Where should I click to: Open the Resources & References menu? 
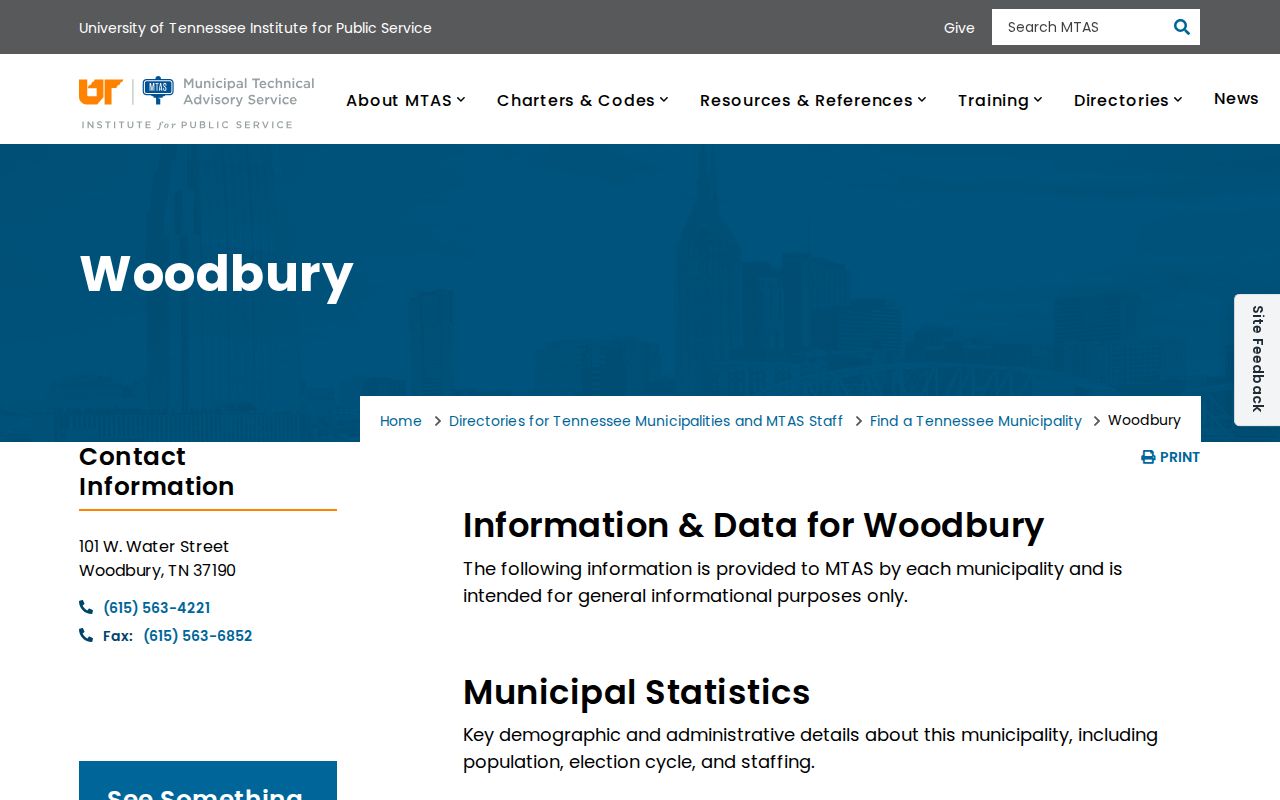806,100
